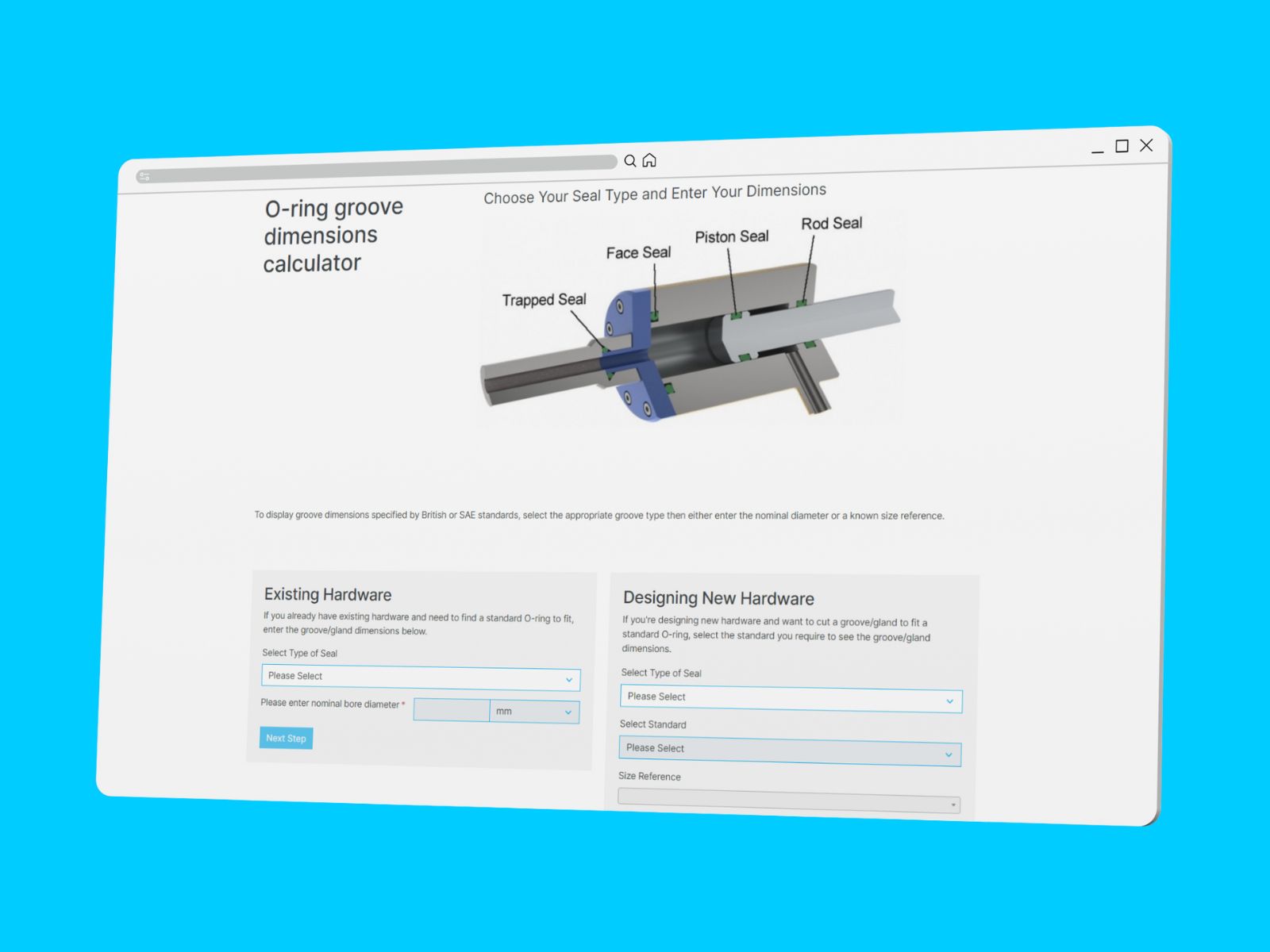Open the Select Standard dropdown

(790, 750)
